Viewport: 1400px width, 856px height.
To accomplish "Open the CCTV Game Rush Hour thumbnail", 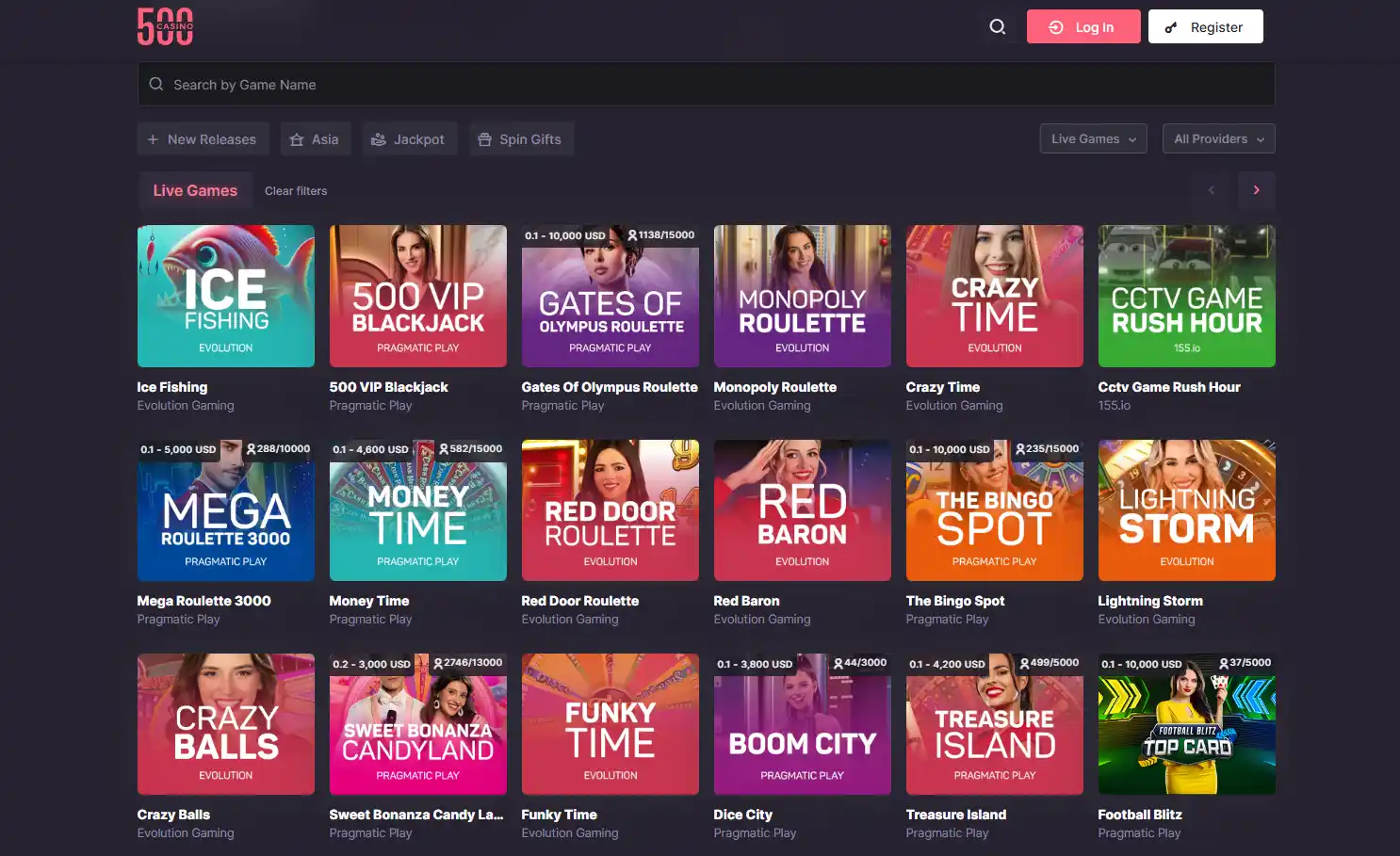I will (x=1187, y=296).
